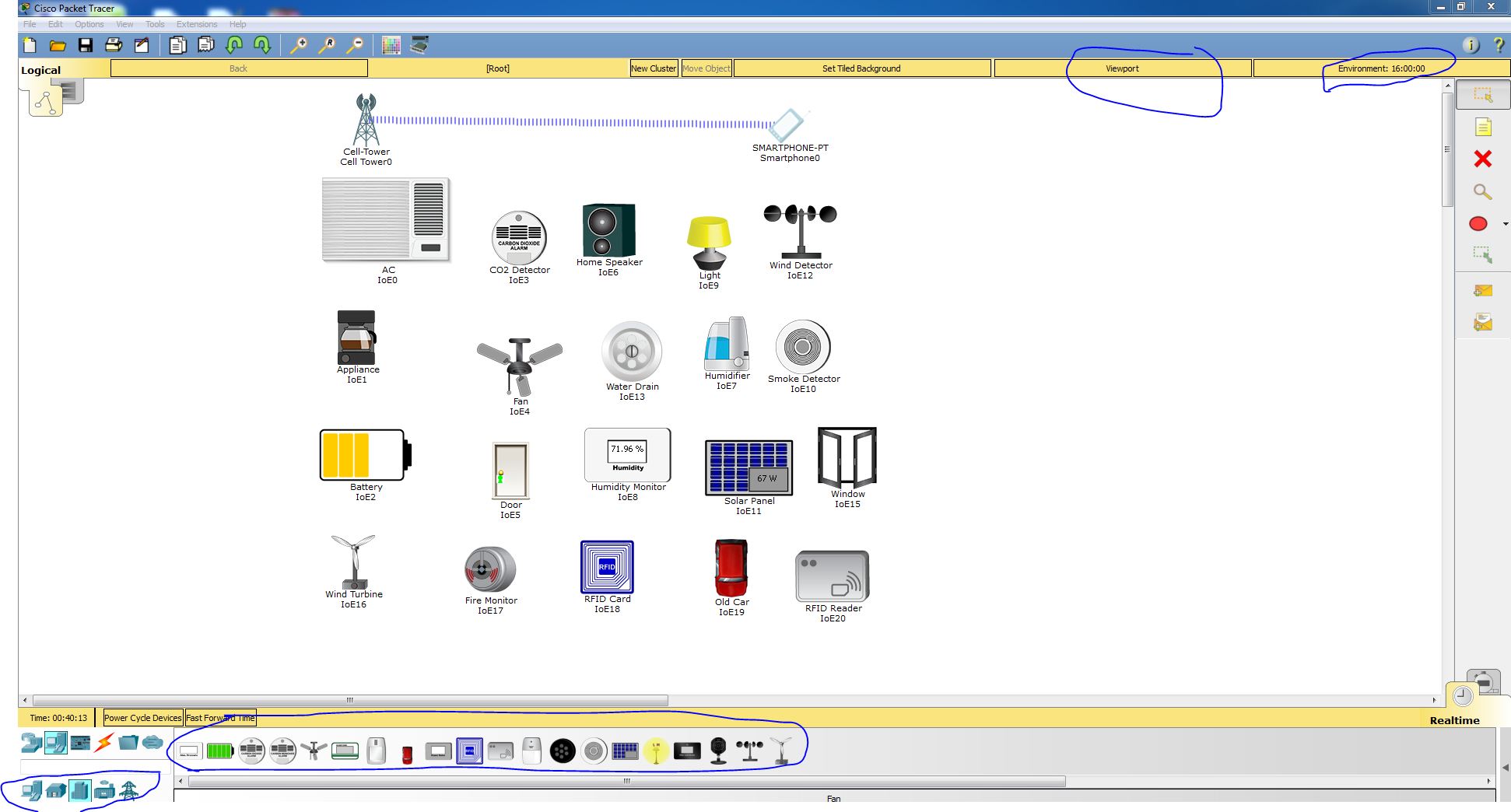Choose Multiuser Connection cloud category
This screenshot has width=1511, height=812.
point(153,743)
